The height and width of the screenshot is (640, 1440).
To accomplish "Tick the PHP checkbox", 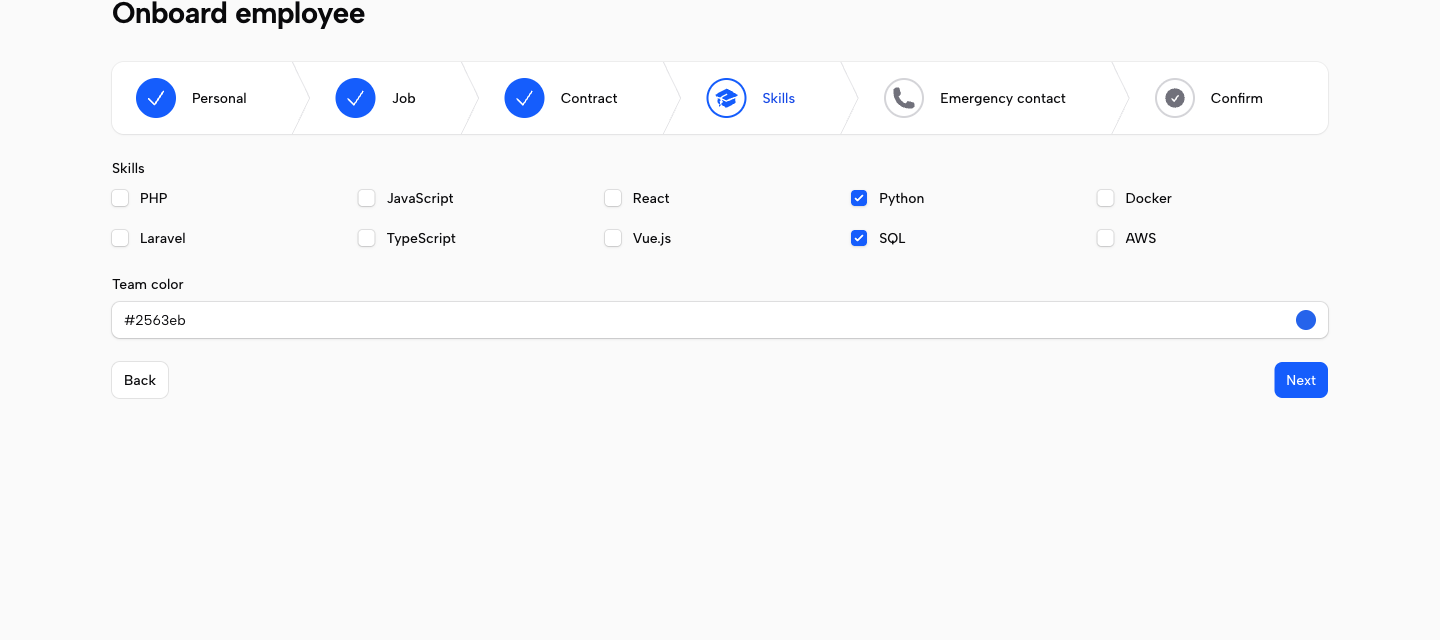I will click(120, 198).
